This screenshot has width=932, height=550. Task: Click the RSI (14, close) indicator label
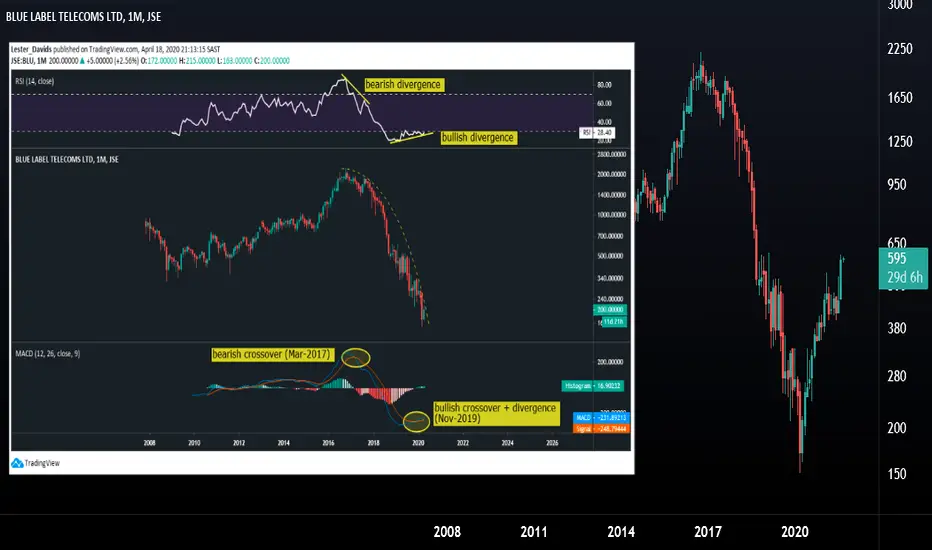34,81
